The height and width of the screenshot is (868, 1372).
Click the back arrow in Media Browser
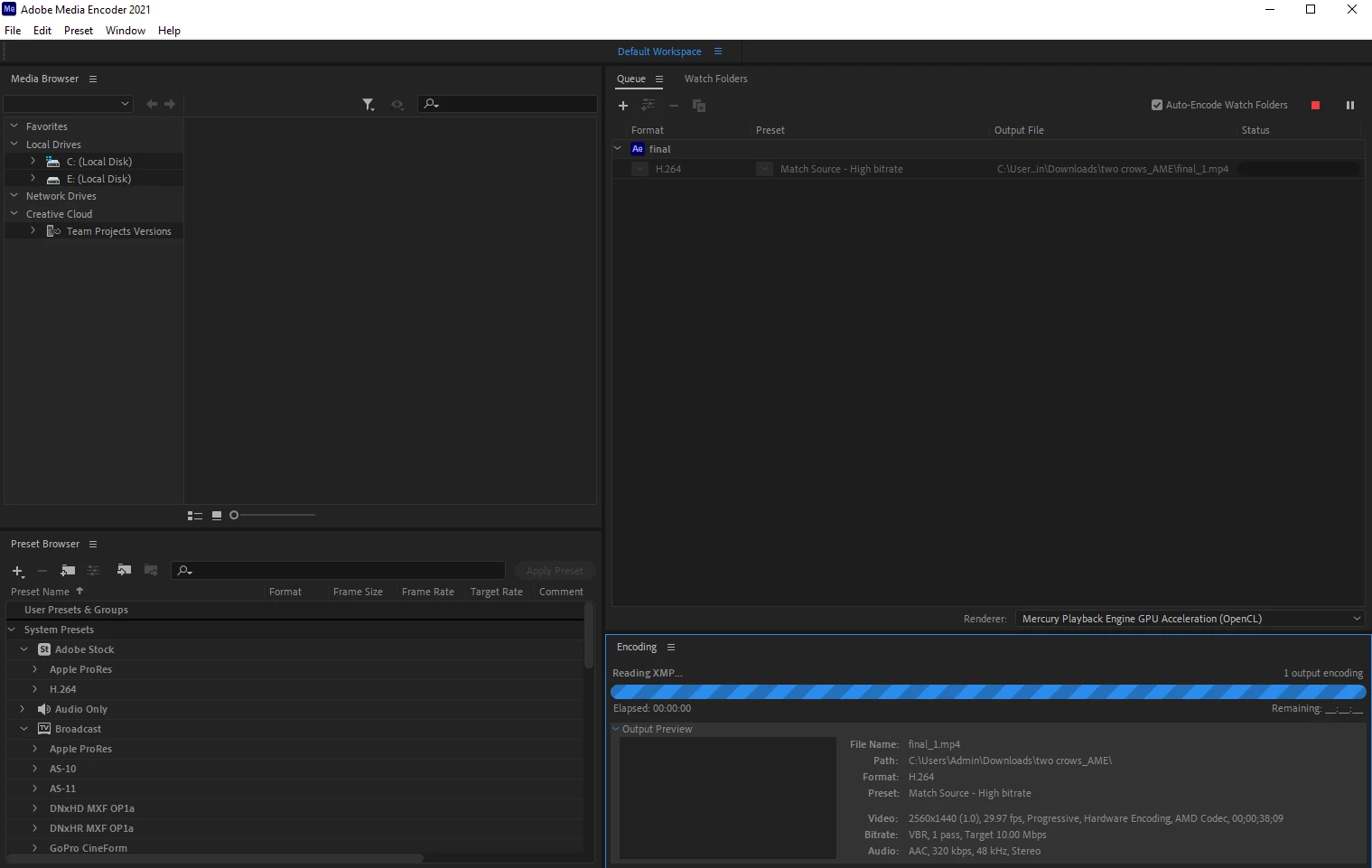152,104
